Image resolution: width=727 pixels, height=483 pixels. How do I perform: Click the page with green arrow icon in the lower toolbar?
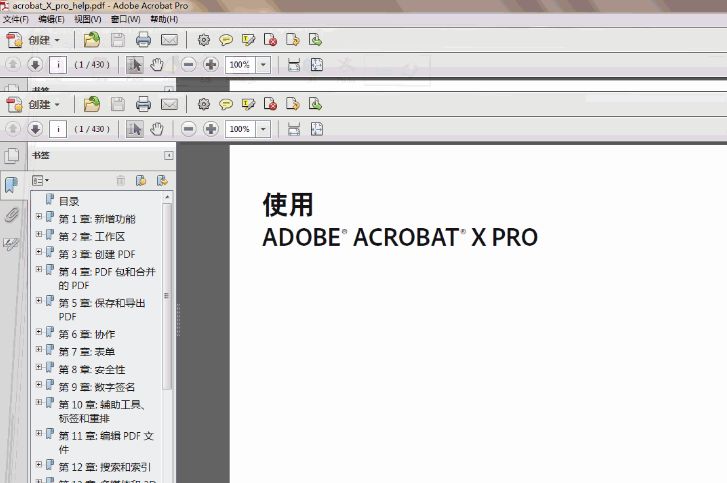[x=315, y=104]
